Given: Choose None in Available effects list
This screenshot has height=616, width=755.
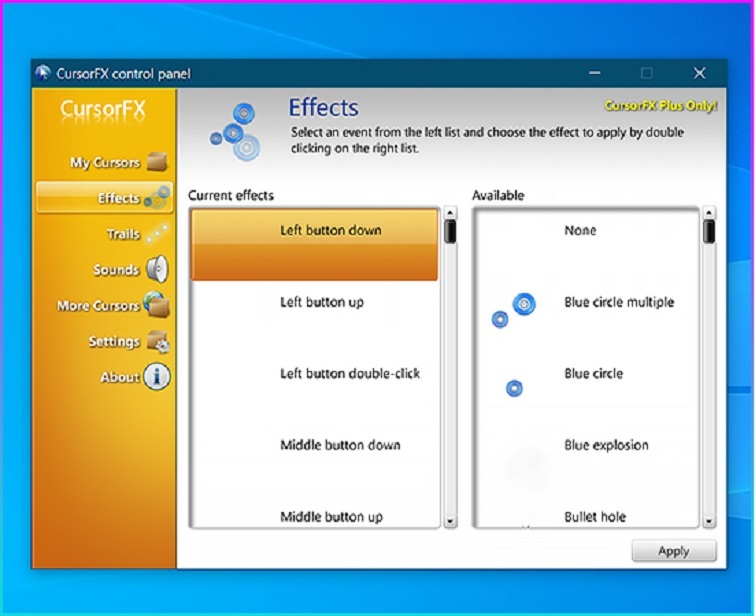Looking at the screenshot, I should pos(580,230).
